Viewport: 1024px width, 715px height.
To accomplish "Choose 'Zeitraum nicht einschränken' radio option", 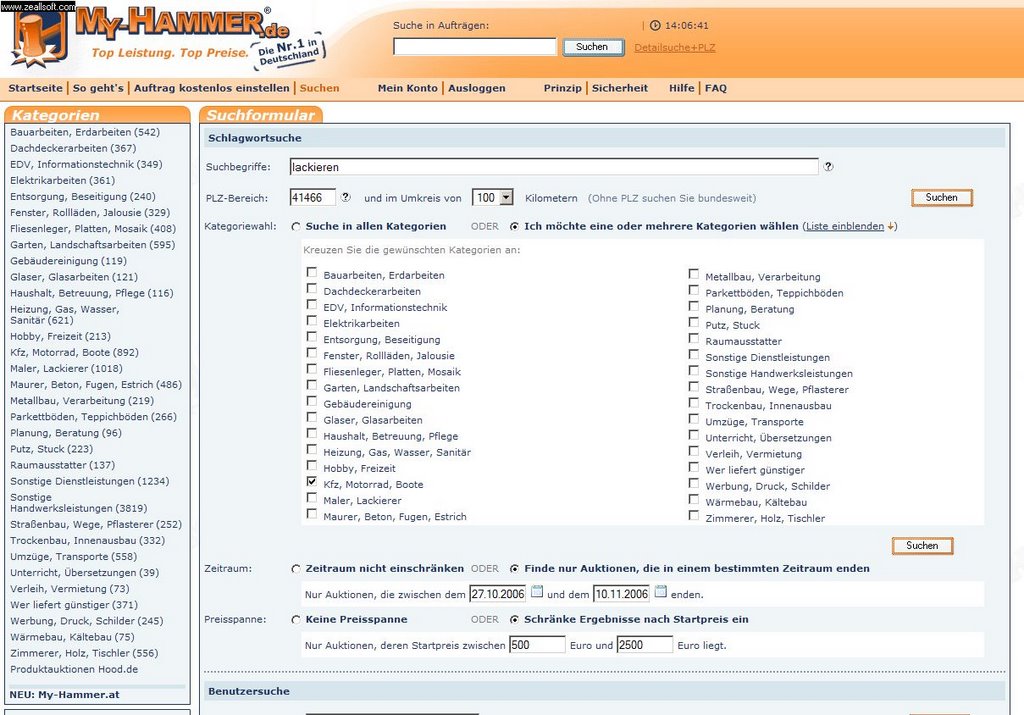I will click(296, 569).
